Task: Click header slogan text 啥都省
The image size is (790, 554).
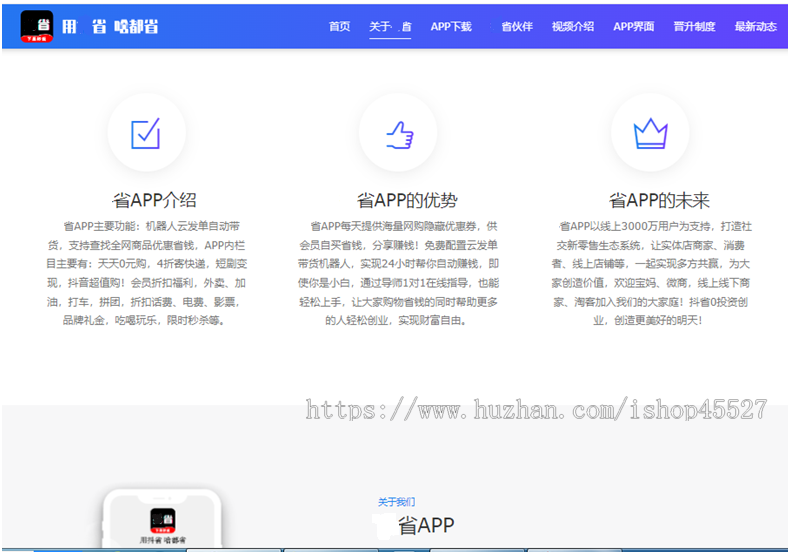Action: pos(136,27)
